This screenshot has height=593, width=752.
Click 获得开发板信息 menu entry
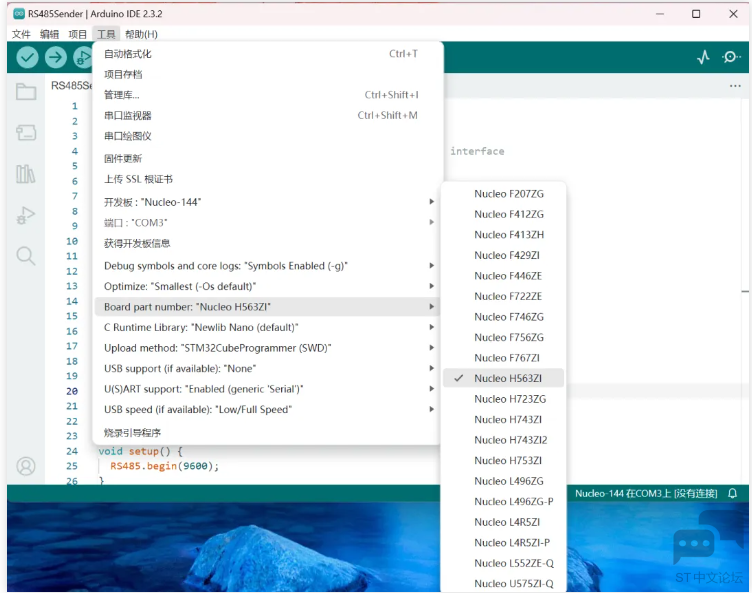pyautogui.click(x=267, y=243)
